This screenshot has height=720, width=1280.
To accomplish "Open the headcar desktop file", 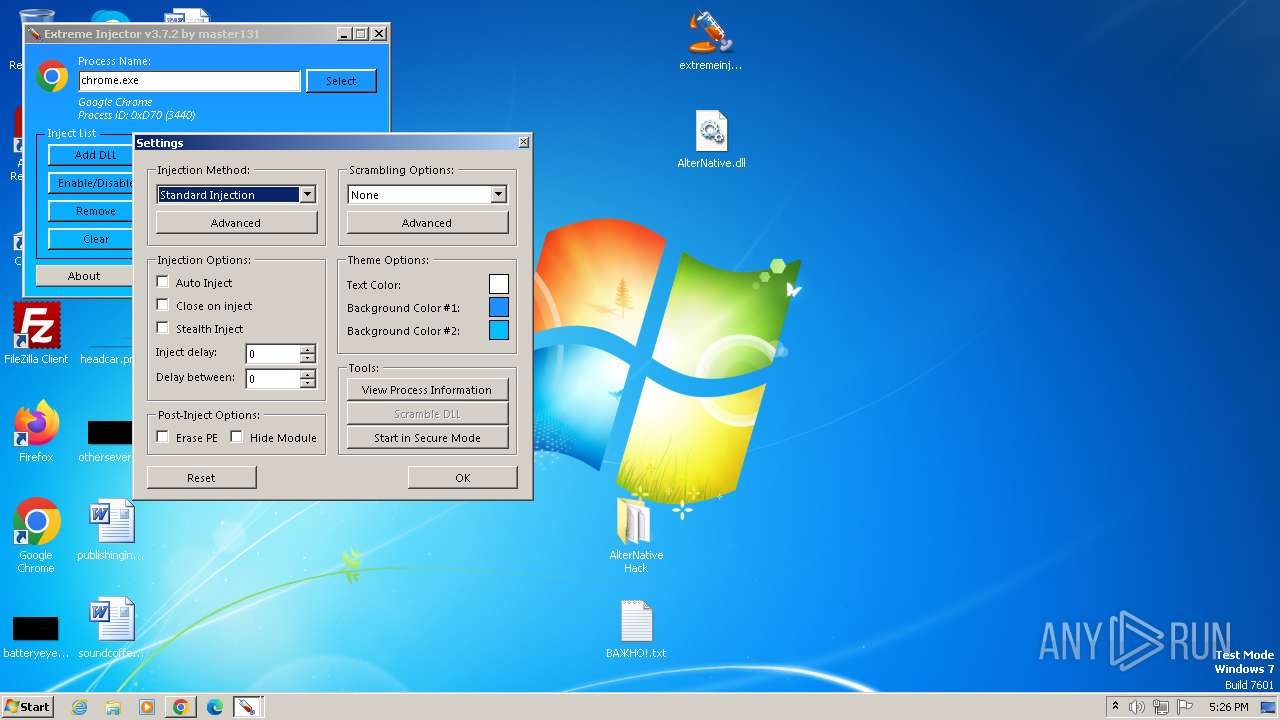I will 107,359.
